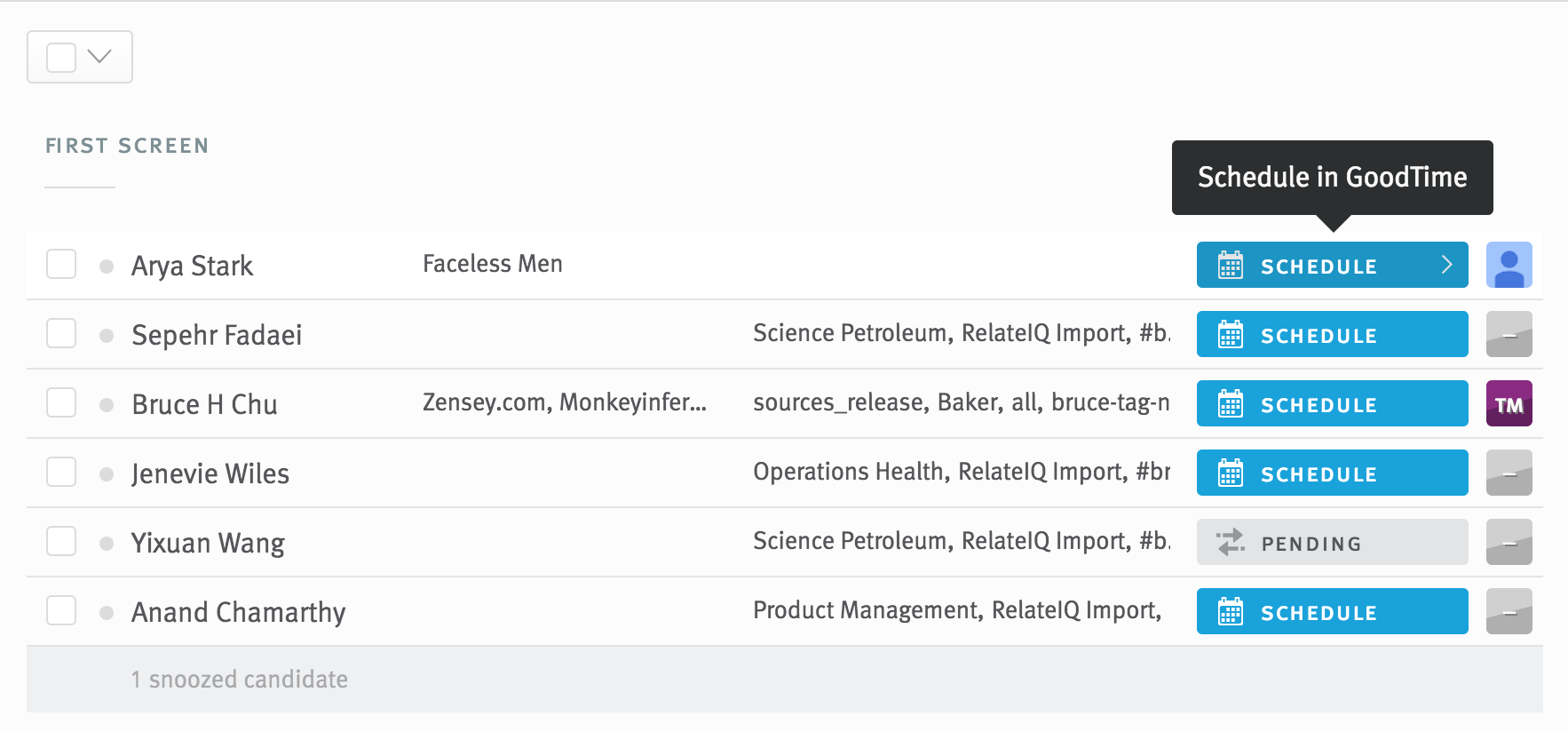This screenshot has width=1568, height=732.
Task: Open Anand Chamarthy's candidate page
Action: click(x=238, y=612)
